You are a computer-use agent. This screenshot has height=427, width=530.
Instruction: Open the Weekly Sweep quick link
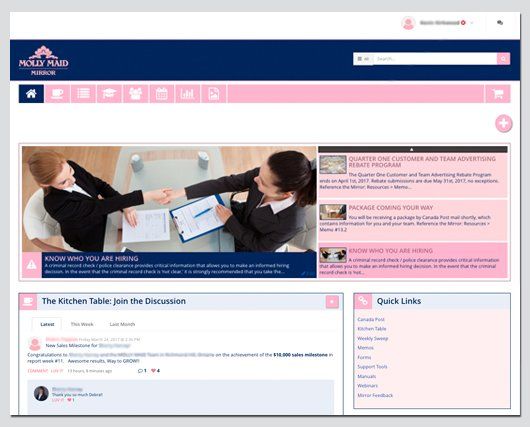373,338
